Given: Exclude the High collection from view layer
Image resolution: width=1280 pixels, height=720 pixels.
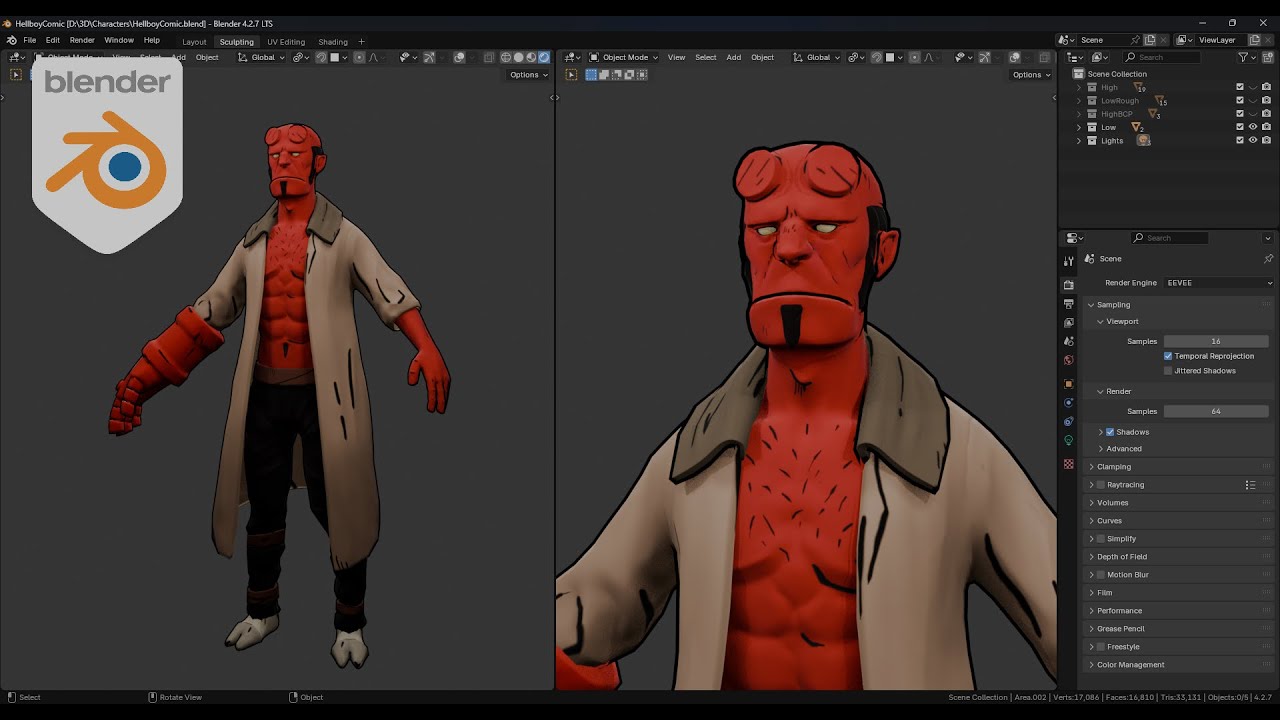Looking at the screenshot, I should click(x=1240, y=88).
